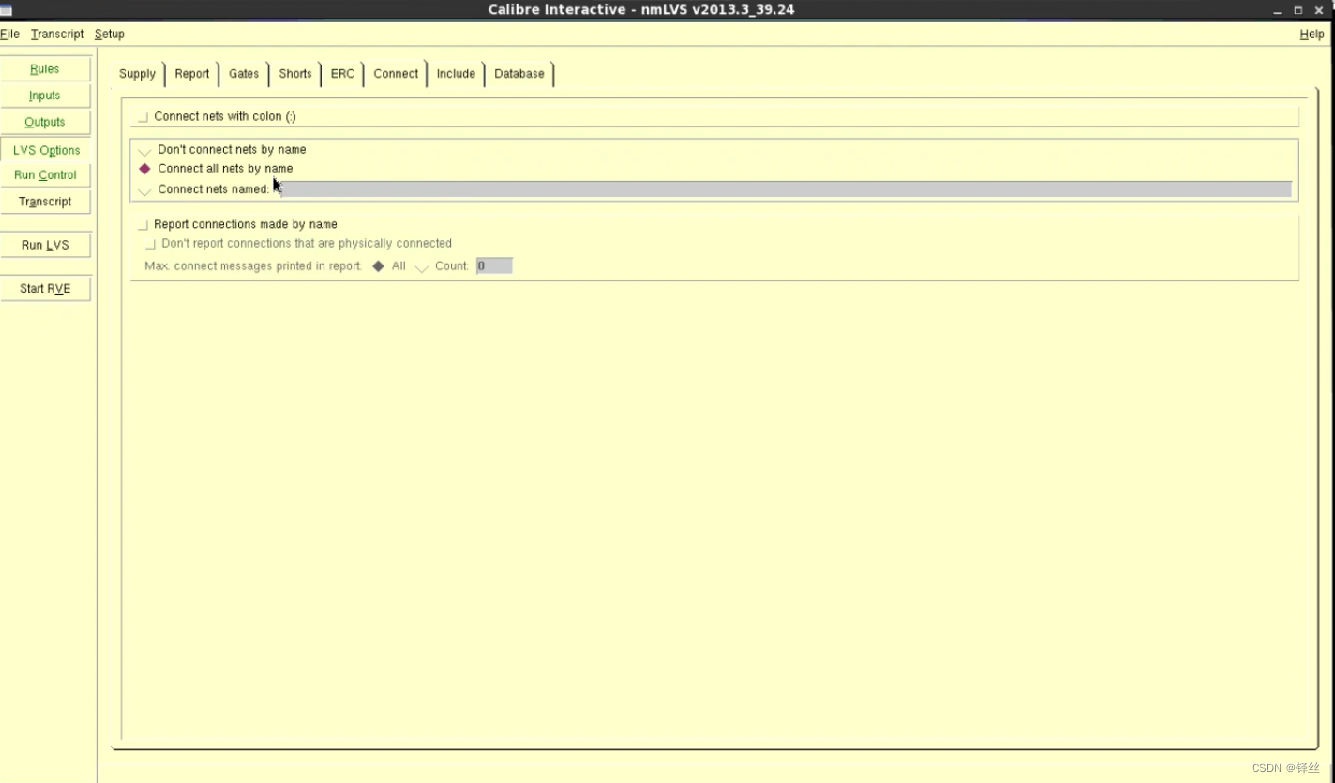Image resolution: width=1335 pixels, height=783 pixels.
Task: Switch to the Shorts tab
Action: tap(295, 74)
